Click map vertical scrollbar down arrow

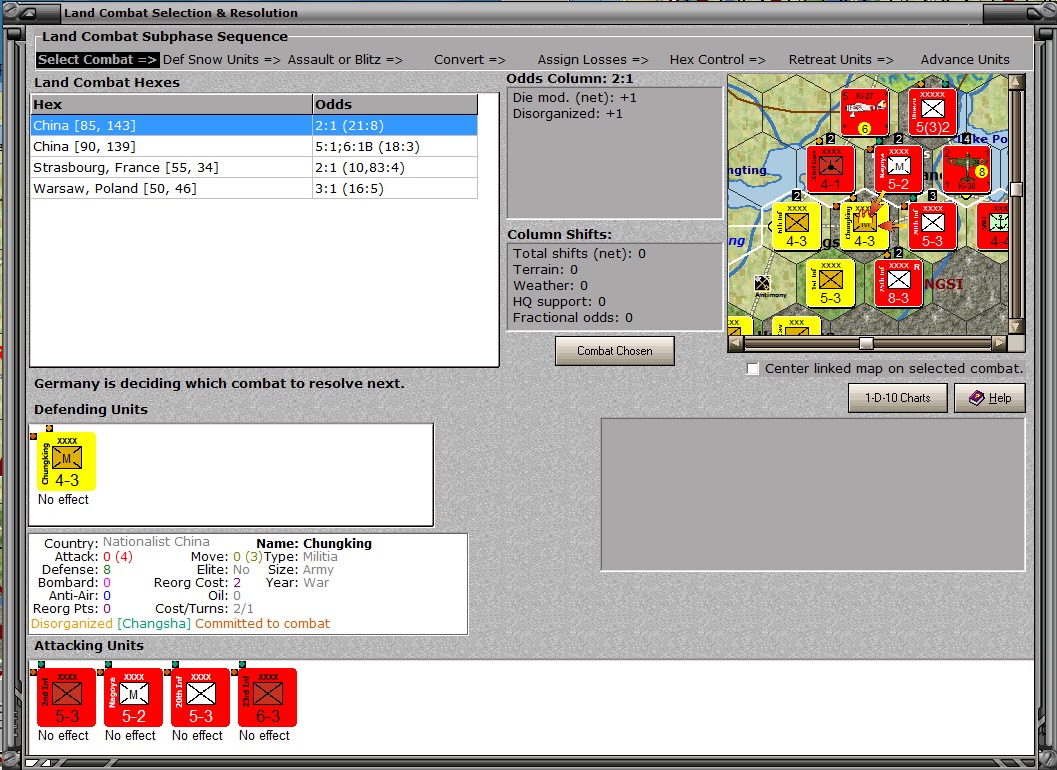1016,326
